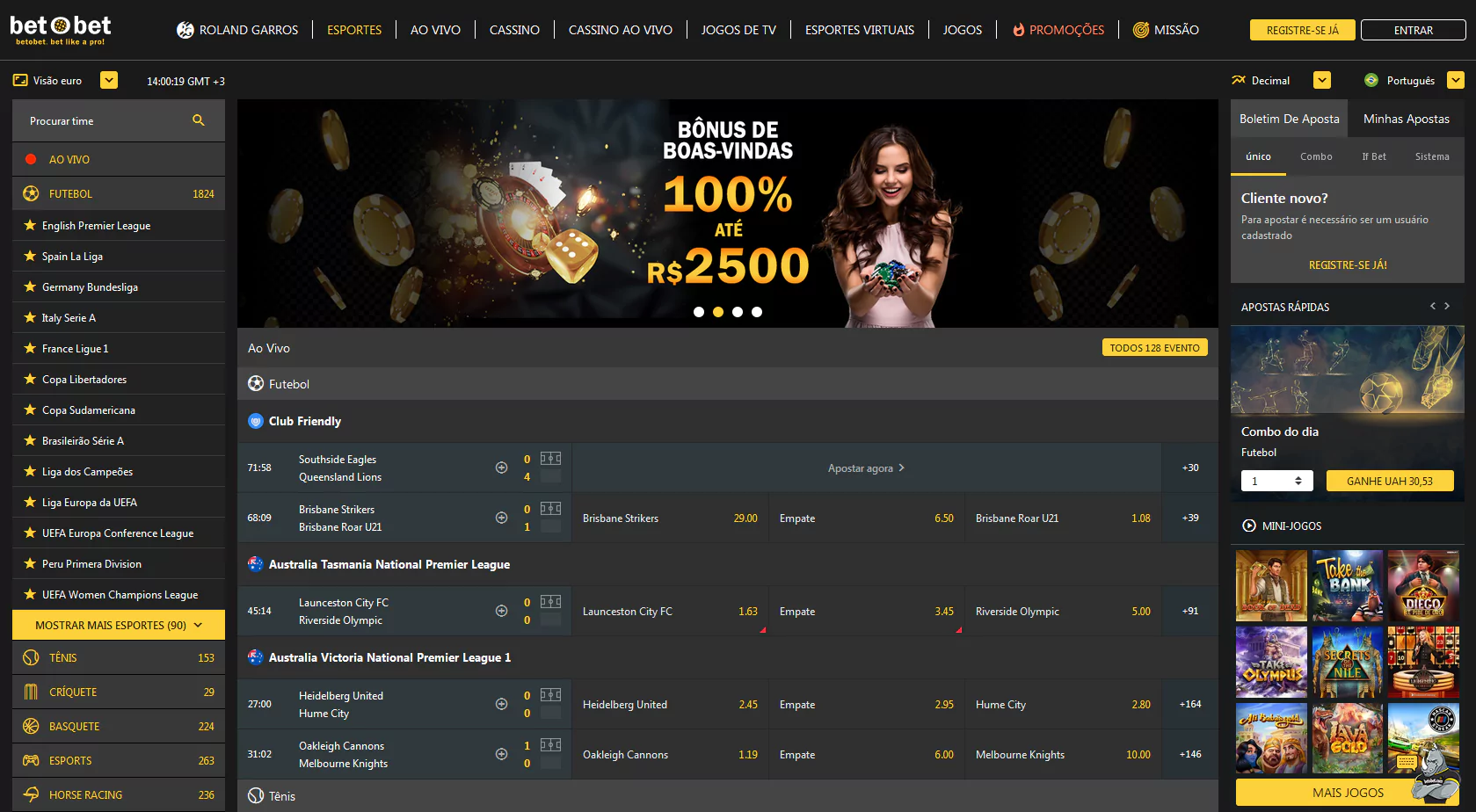
Task: Click the Tênis sidebar icon
Action: point(31,657)
